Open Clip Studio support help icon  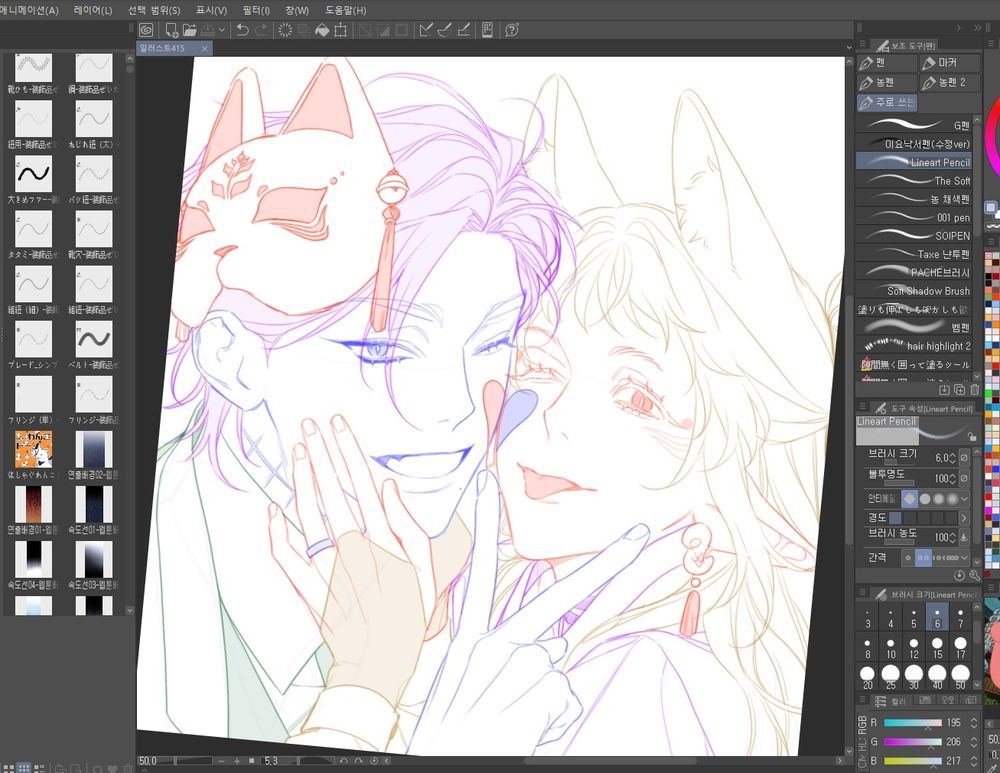(x=511, y=30)
